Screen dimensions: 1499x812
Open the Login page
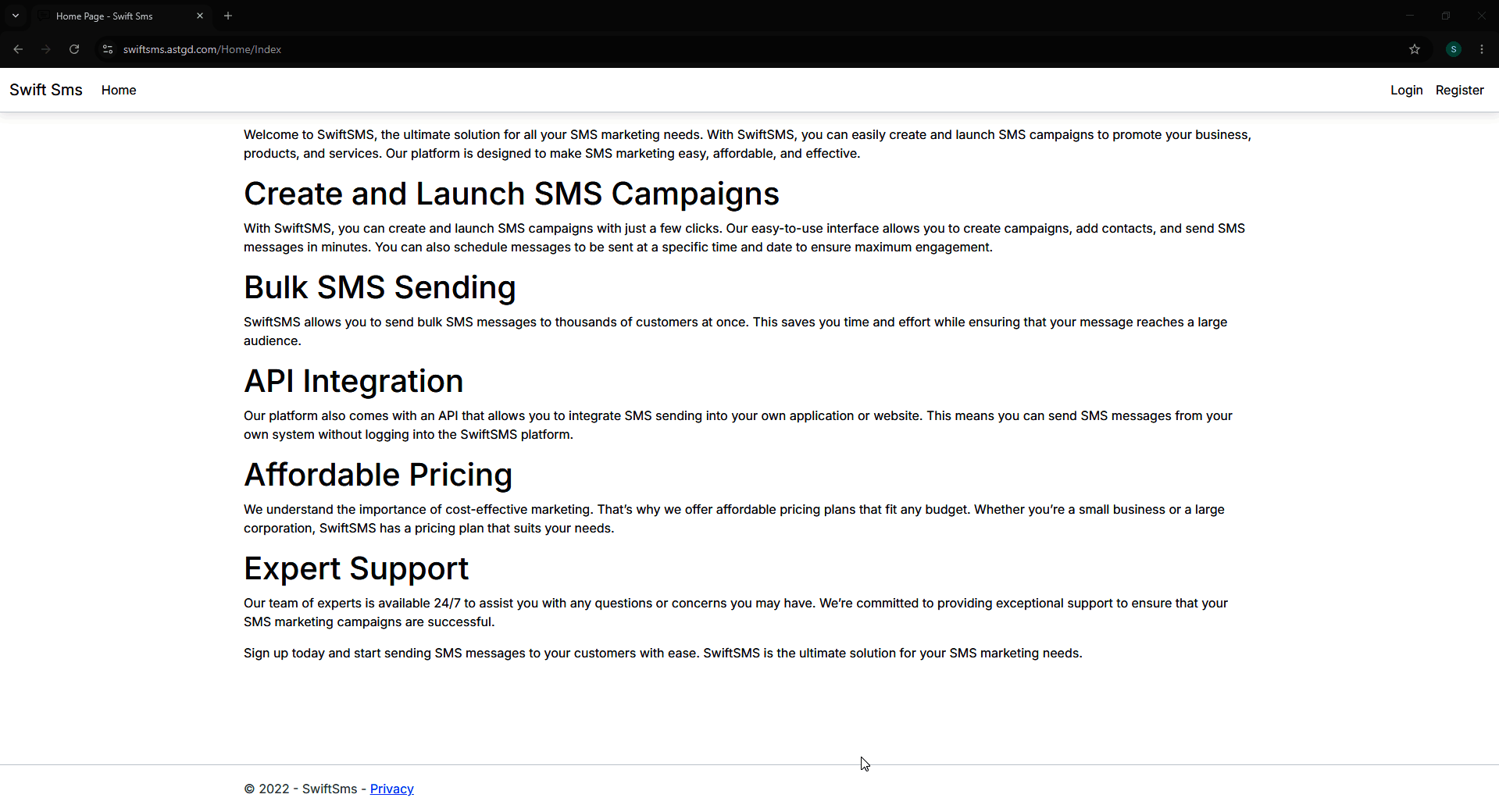pos(1407,90)
